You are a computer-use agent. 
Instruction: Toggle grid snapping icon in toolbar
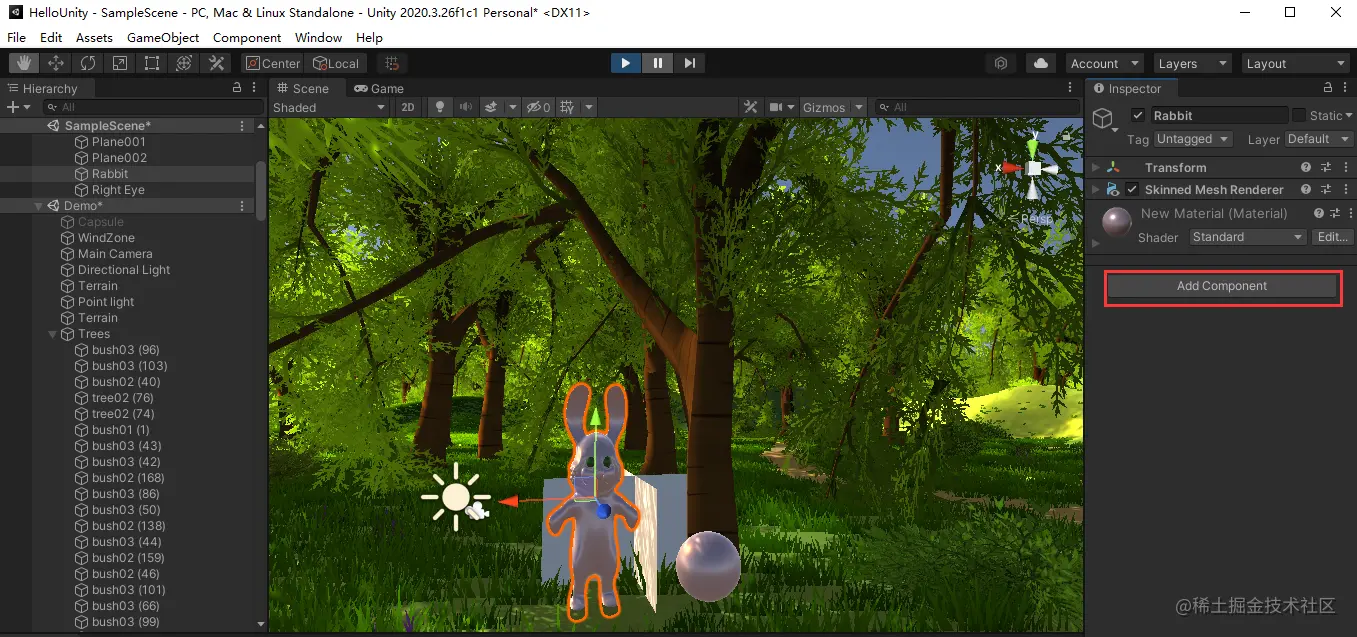point(393,63)
